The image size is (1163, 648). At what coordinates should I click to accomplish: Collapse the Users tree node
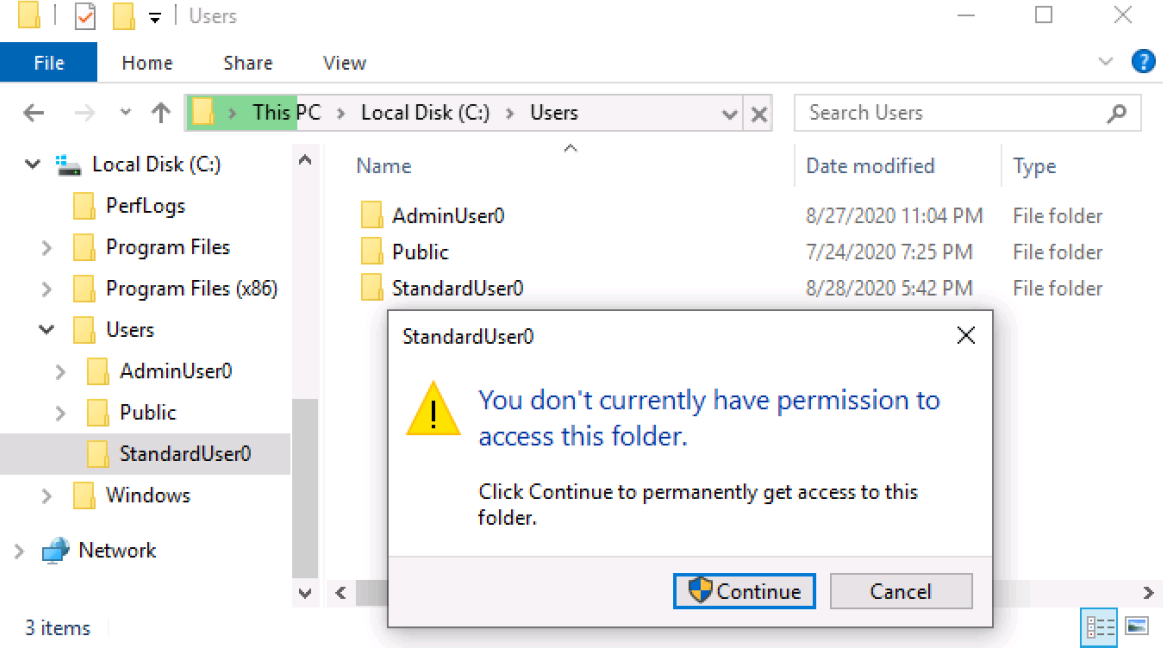pos(47,329)
